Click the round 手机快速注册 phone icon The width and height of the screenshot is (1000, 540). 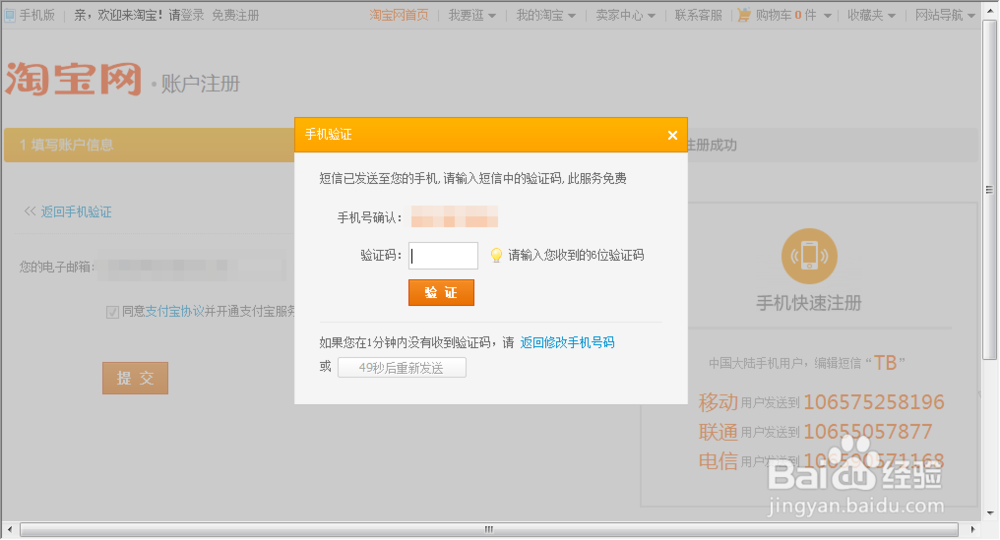809,256
